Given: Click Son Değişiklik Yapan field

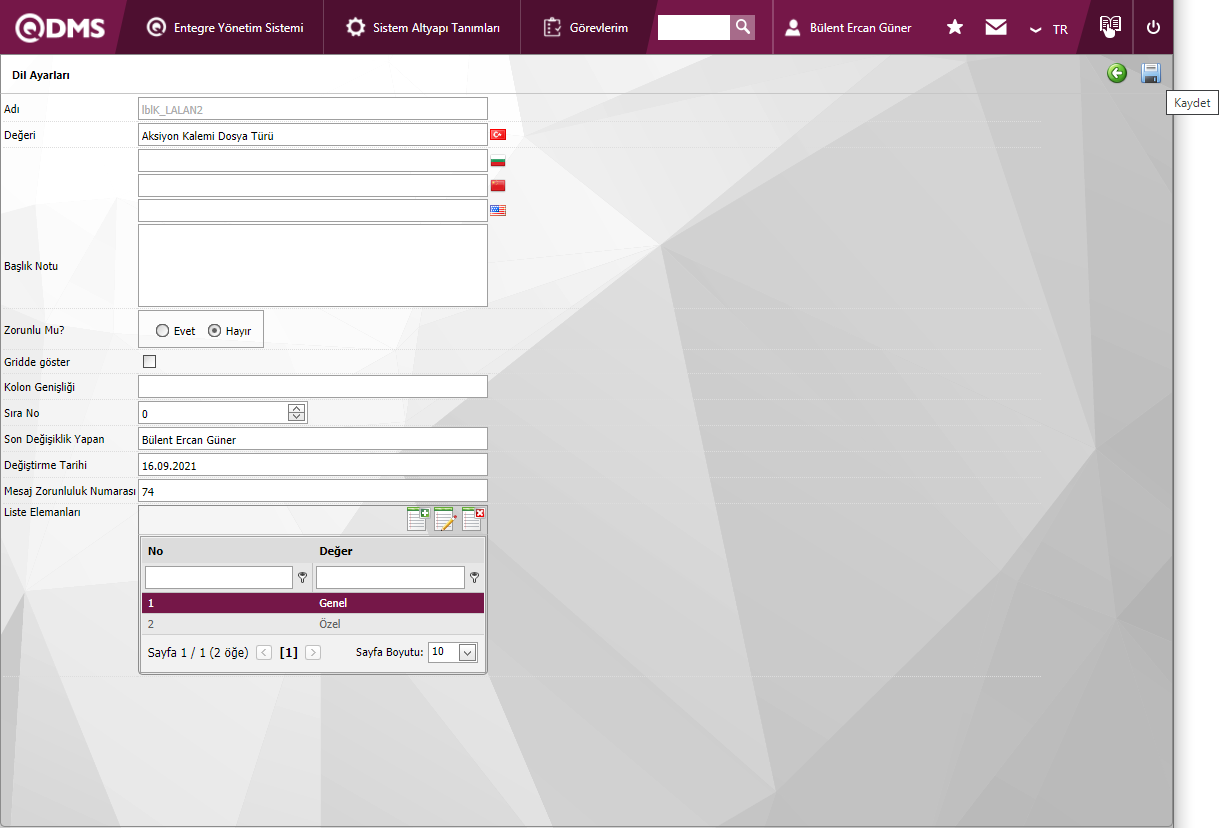Looking at the screenshot, I should pyautogui.click(x=313, y=439).
